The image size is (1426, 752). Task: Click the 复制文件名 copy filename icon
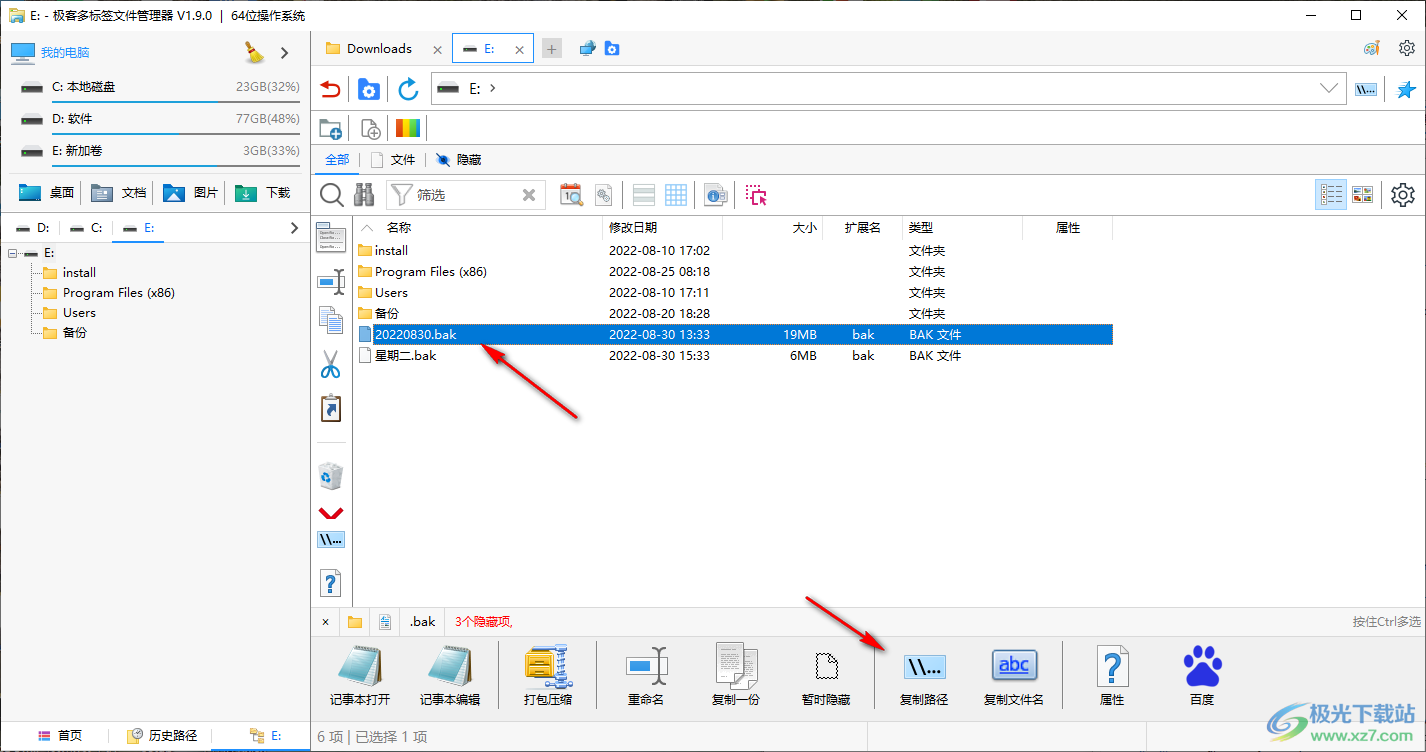[x=1013, y=667]
